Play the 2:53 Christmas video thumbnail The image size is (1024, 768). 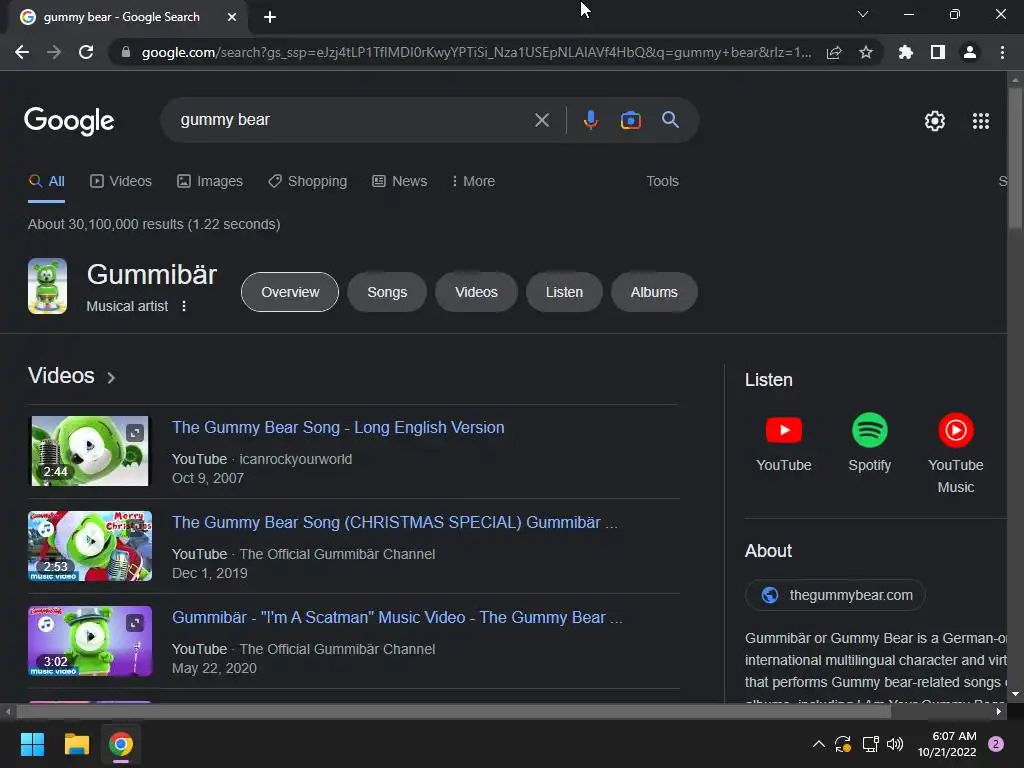click(x=90, y=546)
